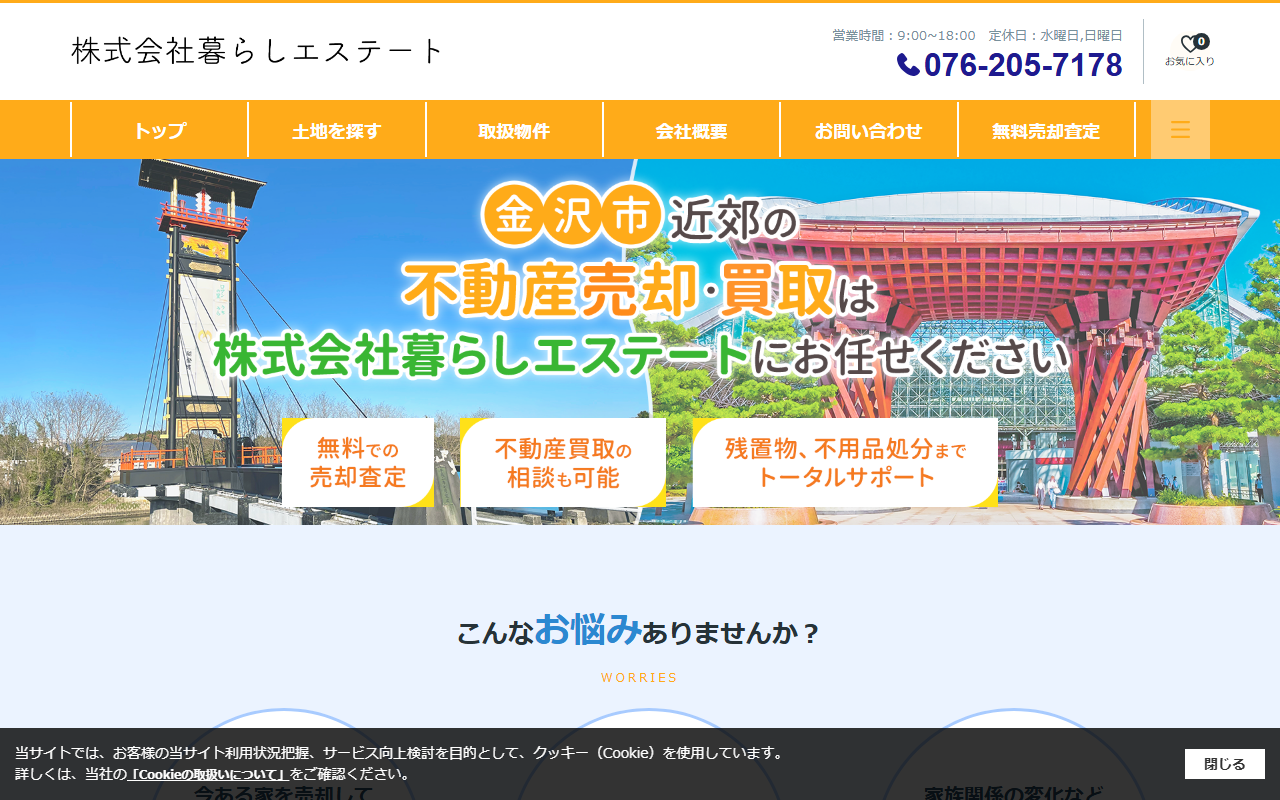Close the cookie notice with 閉じる

(x=1225, y=764)
